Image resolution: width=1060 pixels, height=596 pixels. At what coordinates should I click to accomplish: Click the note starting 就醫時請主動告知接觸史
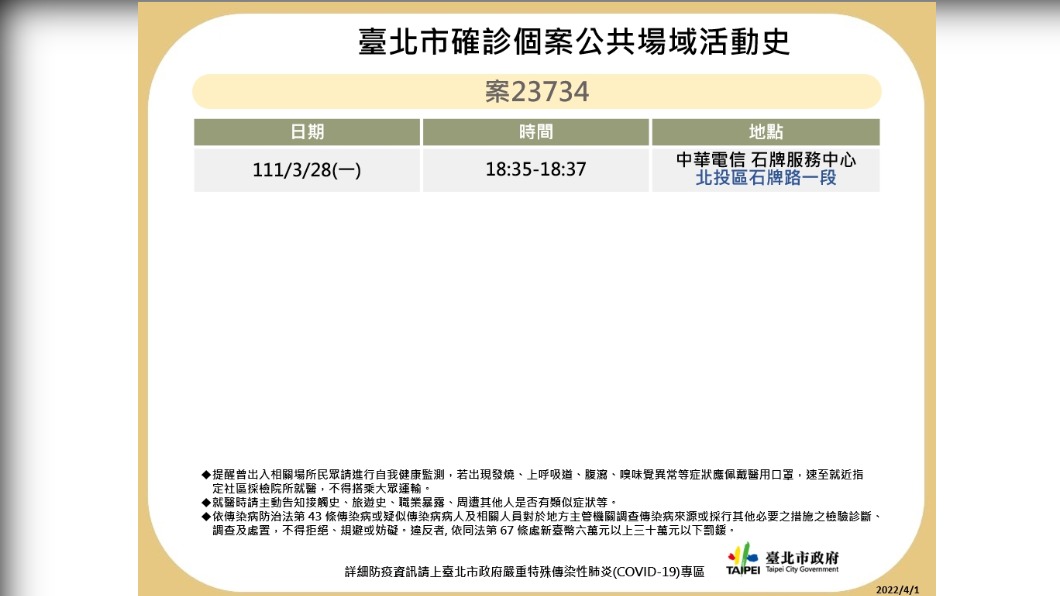tap(410, 502)
